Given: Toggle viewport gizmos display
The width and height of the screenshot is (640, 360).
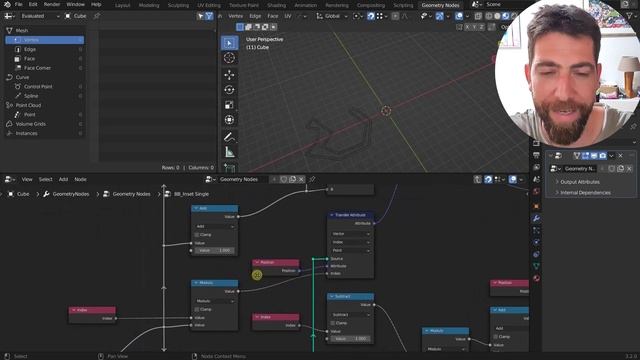Looking at the screenshot, I should (439, 16).
